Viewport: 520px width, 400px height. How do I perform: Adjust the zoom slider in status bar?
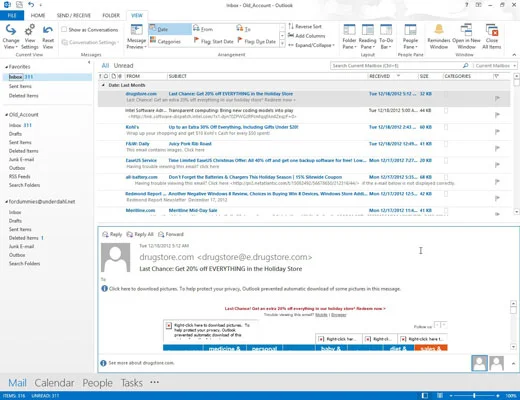coord(474,396)
